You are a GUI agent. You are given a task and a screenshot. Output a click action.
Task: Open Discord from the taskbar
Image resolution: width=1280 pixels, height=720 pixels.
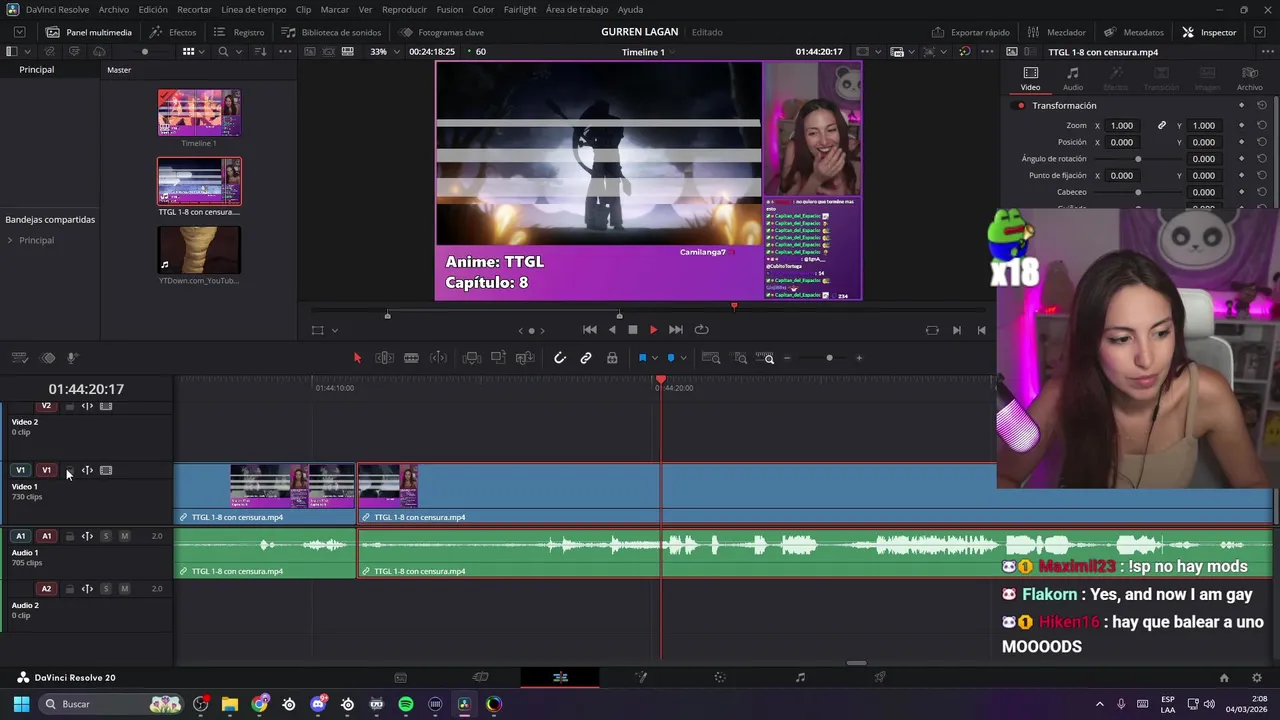pyautogui.click(x=319, y=704)
